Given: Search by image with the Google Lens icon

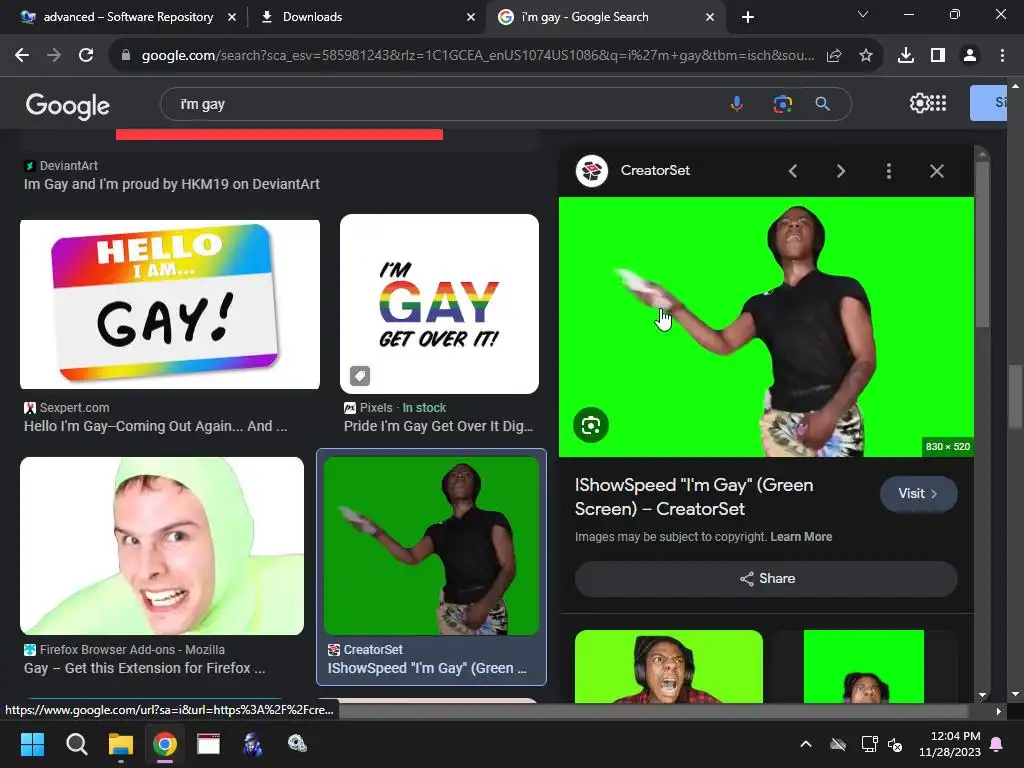Looking at the screenshot, I should pos(782,104).
